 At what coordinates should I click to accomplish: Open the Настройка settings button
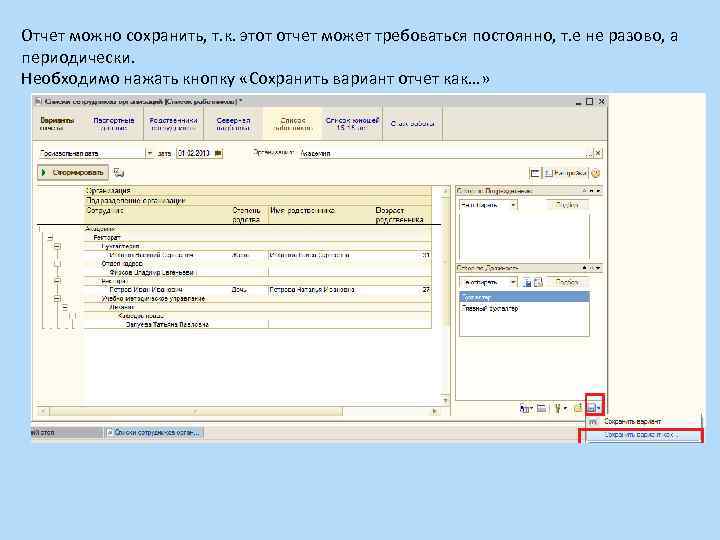pyautogui.click(x=566, y=173)
